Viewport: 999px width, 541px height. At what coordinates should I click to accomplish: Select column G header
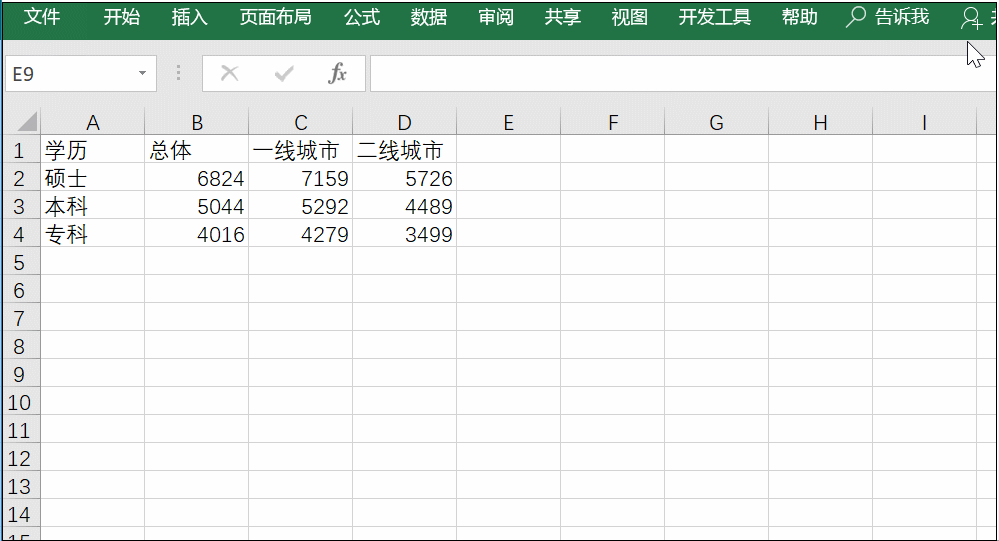point(716,122)
